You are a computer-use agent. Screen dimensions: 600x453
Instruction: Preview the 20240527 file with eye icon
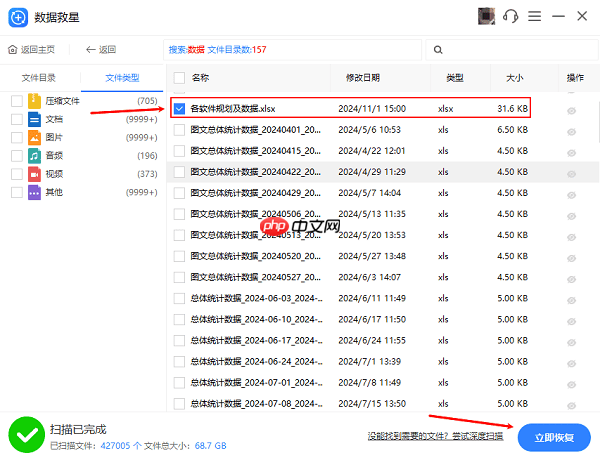pos(571,279)
